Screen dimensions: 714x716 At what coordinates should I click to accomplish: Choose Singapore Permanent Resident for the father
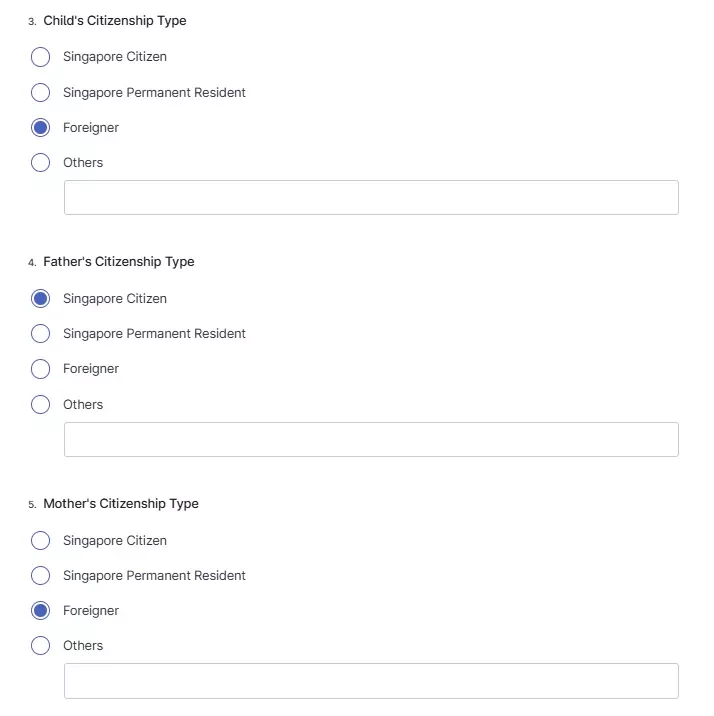coord(40,333)
